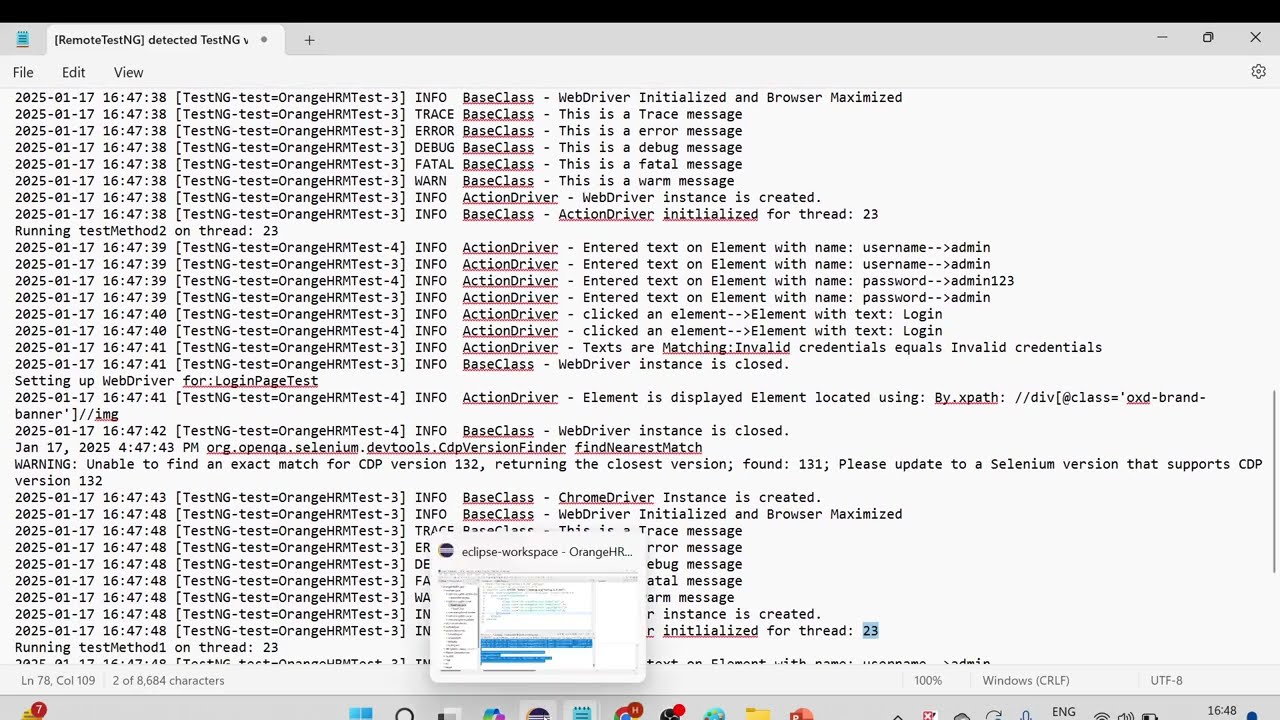Click 'This is a debug message' at 16:47:38
This screenshot has width=1280, height=720.
tap(650, 148)
